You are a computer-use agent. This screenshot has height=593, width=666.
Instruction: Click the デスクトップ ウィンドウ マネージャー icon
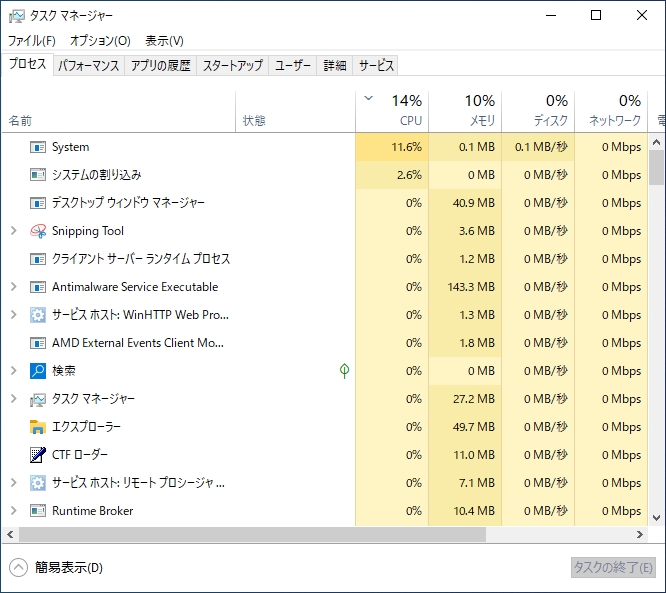(x=38, y=203)
